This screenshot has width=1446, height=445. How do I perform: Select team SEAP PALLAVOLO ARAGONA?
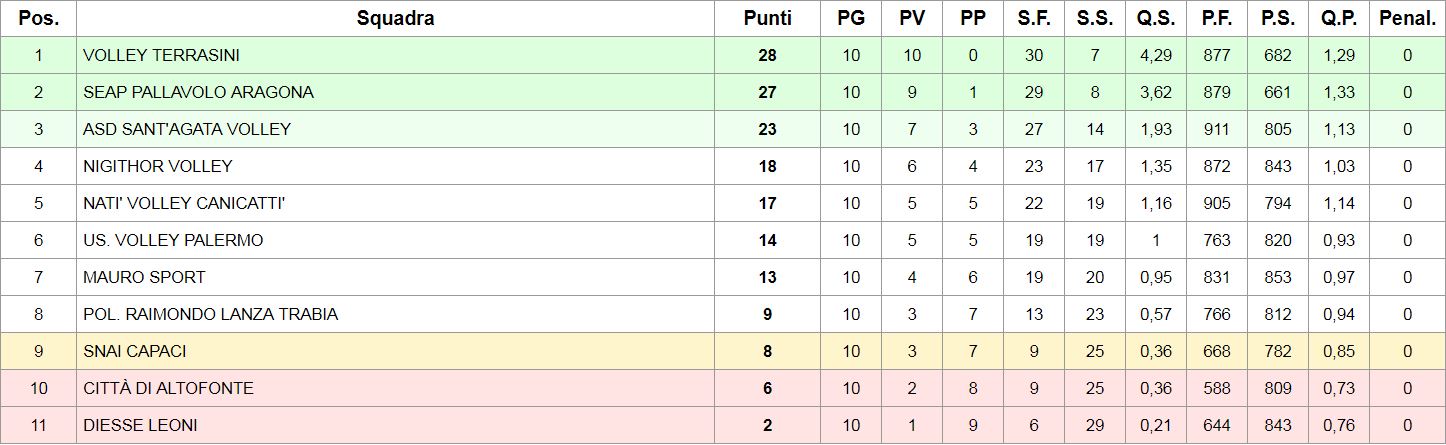198,92
